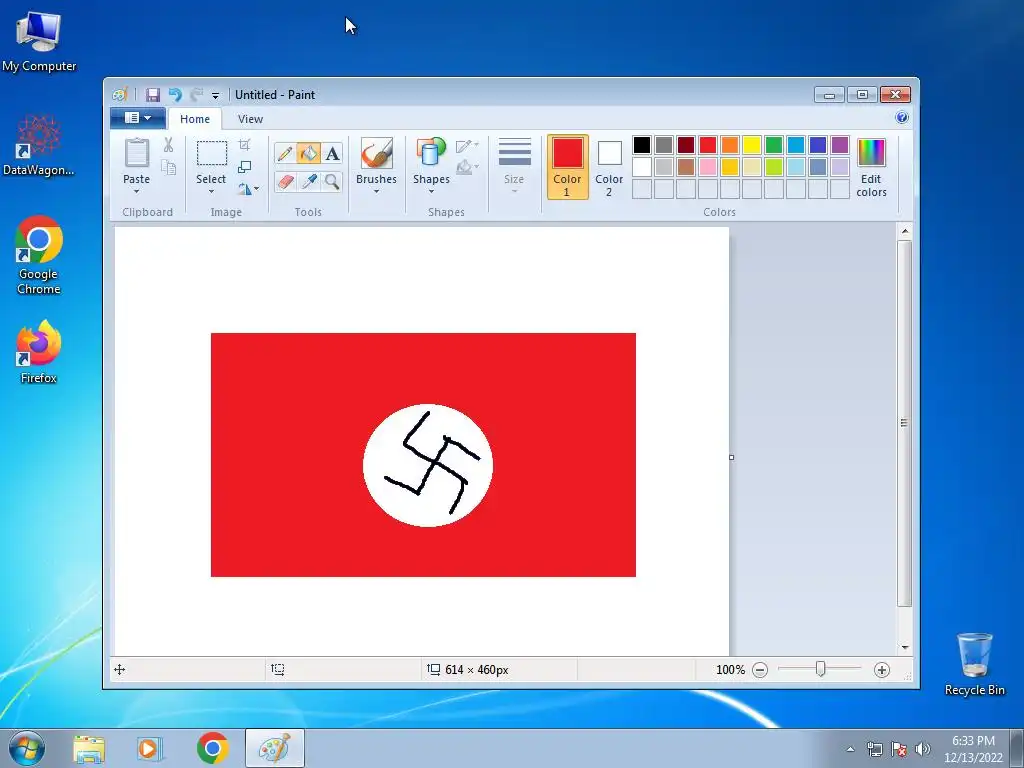Image resolution: width=1024 pixels, height=768 pixels.
Task: Make Color 1 the active color slot
Action: pos(568,167)
